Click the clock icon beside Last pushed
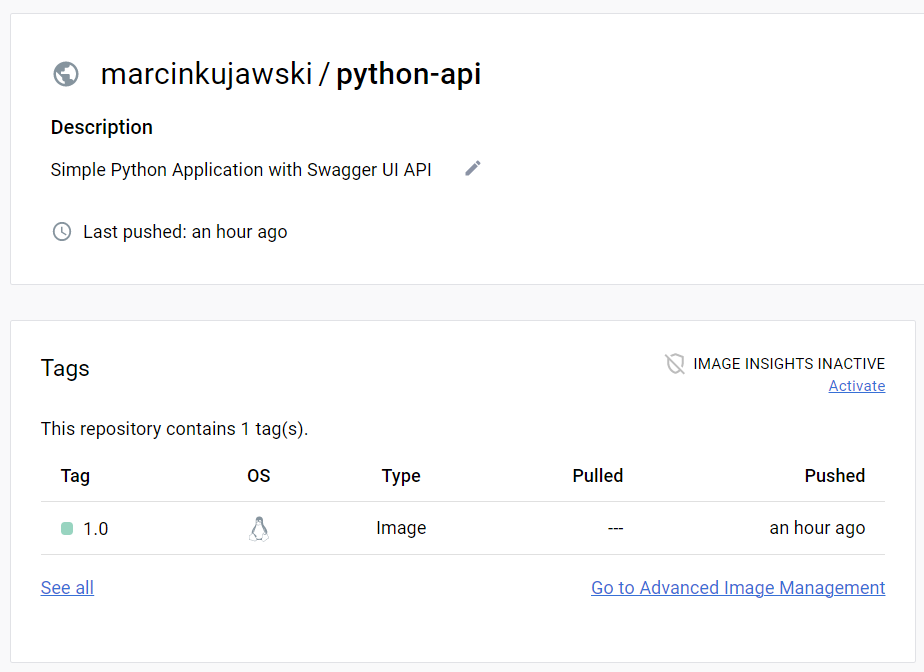 tap(62, 232)
